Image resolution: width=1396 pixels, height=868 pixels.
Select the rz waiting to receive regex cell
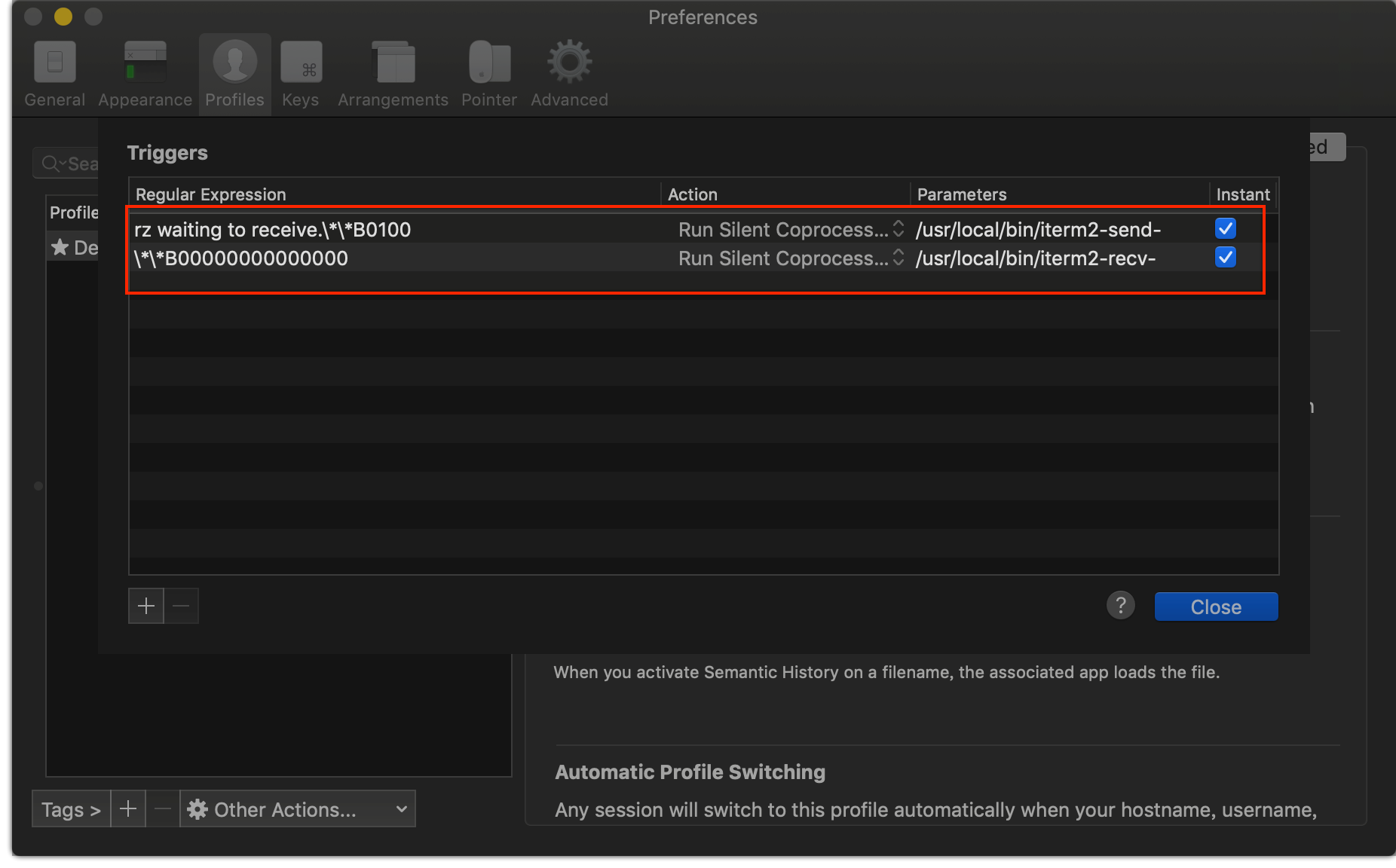tap(273, 230)
